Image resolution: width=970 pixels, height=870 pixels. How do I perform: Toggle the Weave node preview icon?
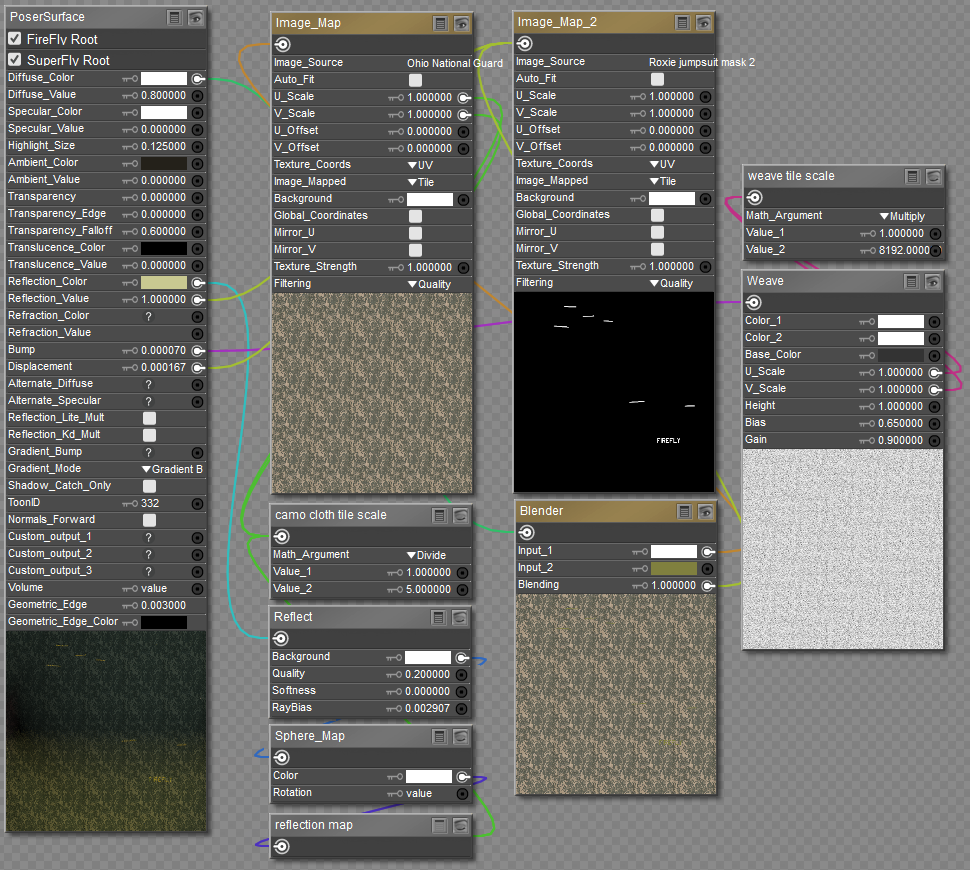click(933, 282)
